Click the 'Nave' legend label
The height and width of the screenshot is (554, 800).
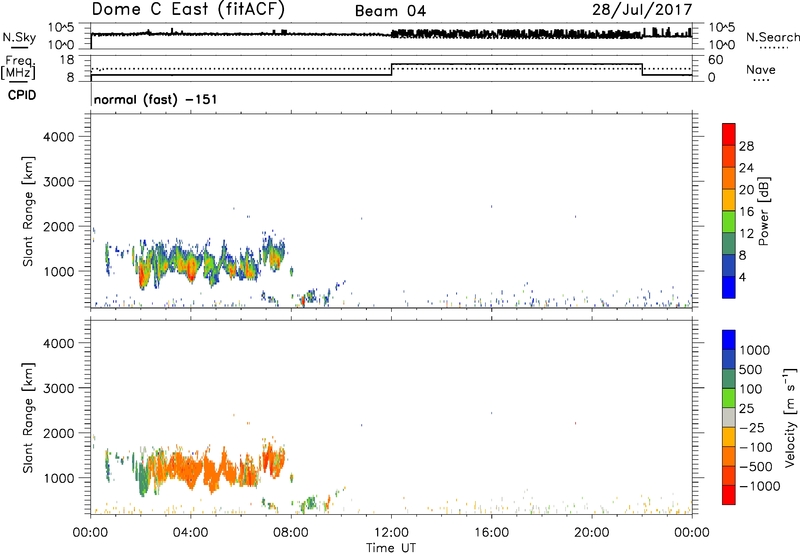[761, 70]
